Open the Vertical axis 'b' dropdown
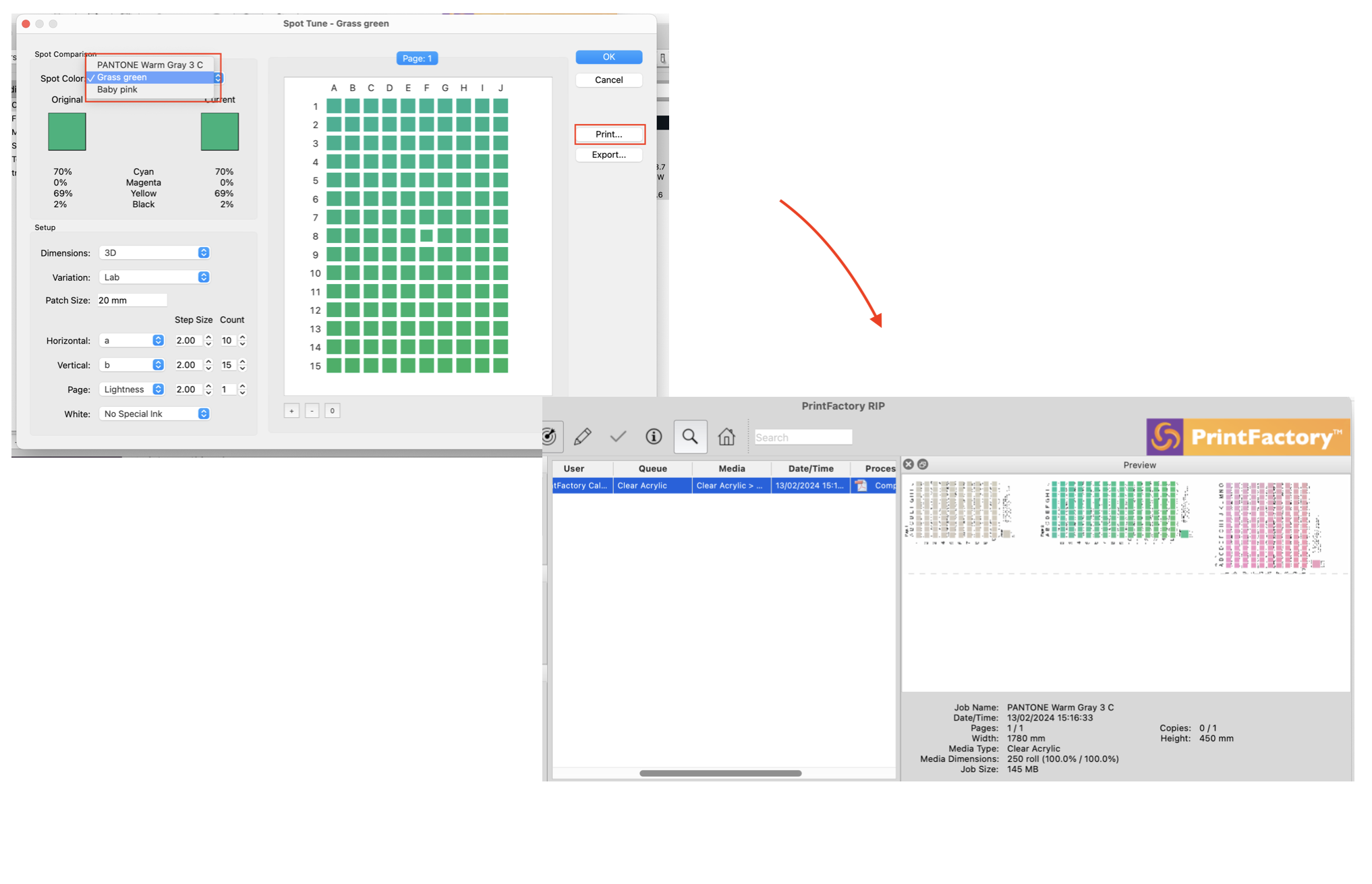Screen dimensions: 1372x884 click(132, 364)
